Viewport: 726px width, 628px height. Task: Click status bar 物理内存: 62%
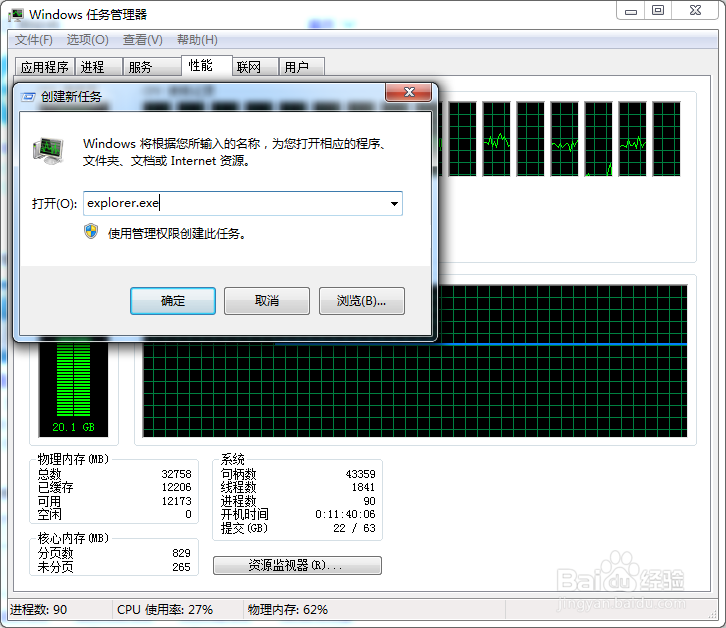(288, 609)
